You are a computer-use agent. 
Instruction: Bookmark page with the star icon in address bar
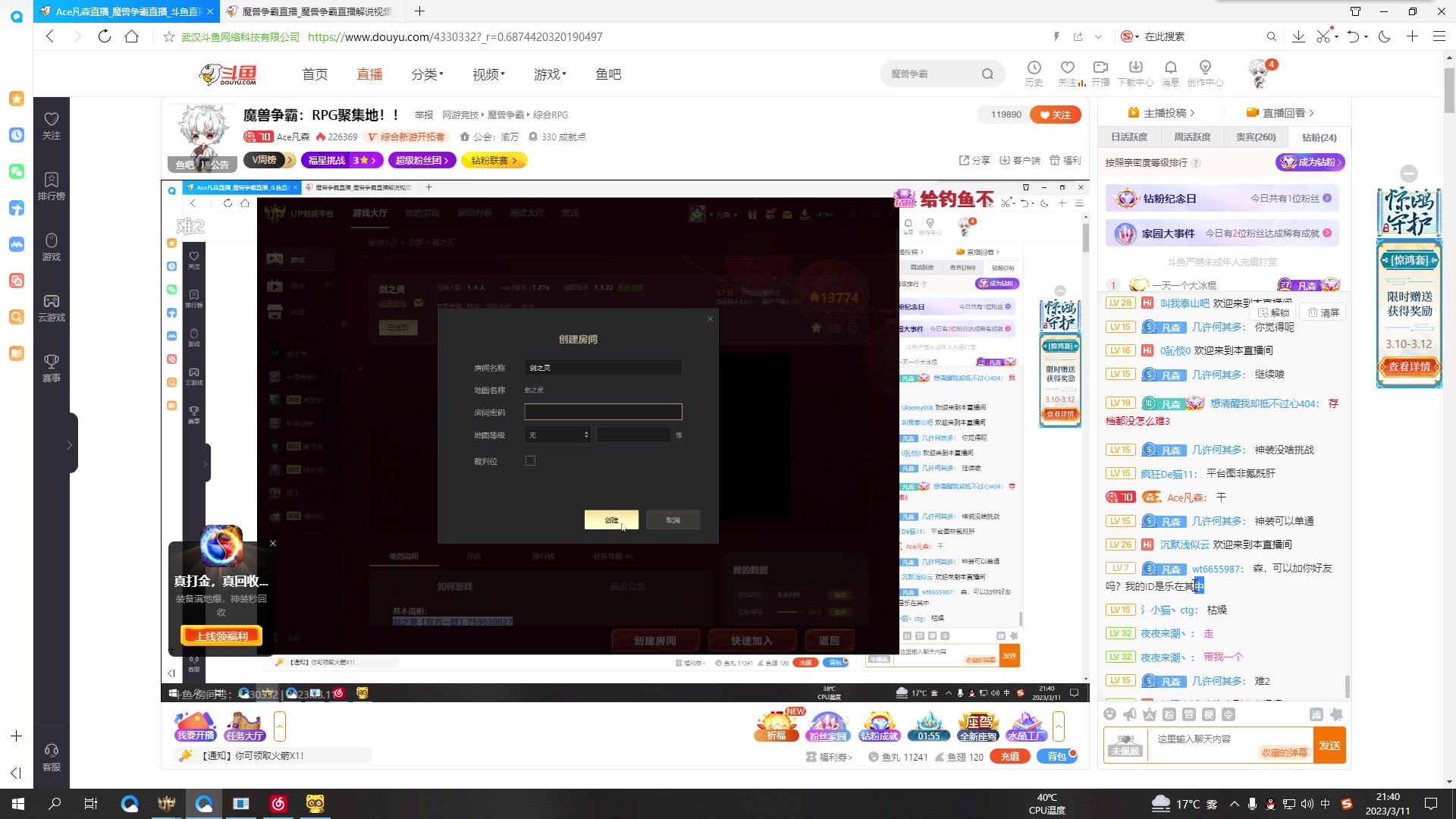[169, 36]
